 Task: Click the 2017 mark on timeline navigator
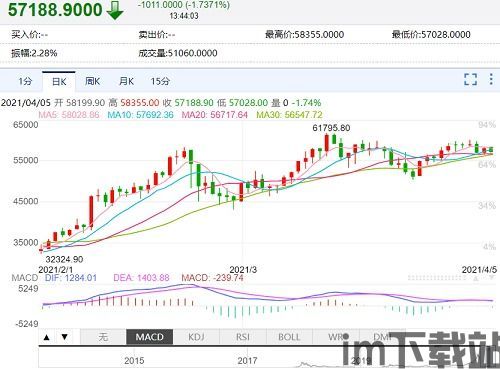coord(247,361)
